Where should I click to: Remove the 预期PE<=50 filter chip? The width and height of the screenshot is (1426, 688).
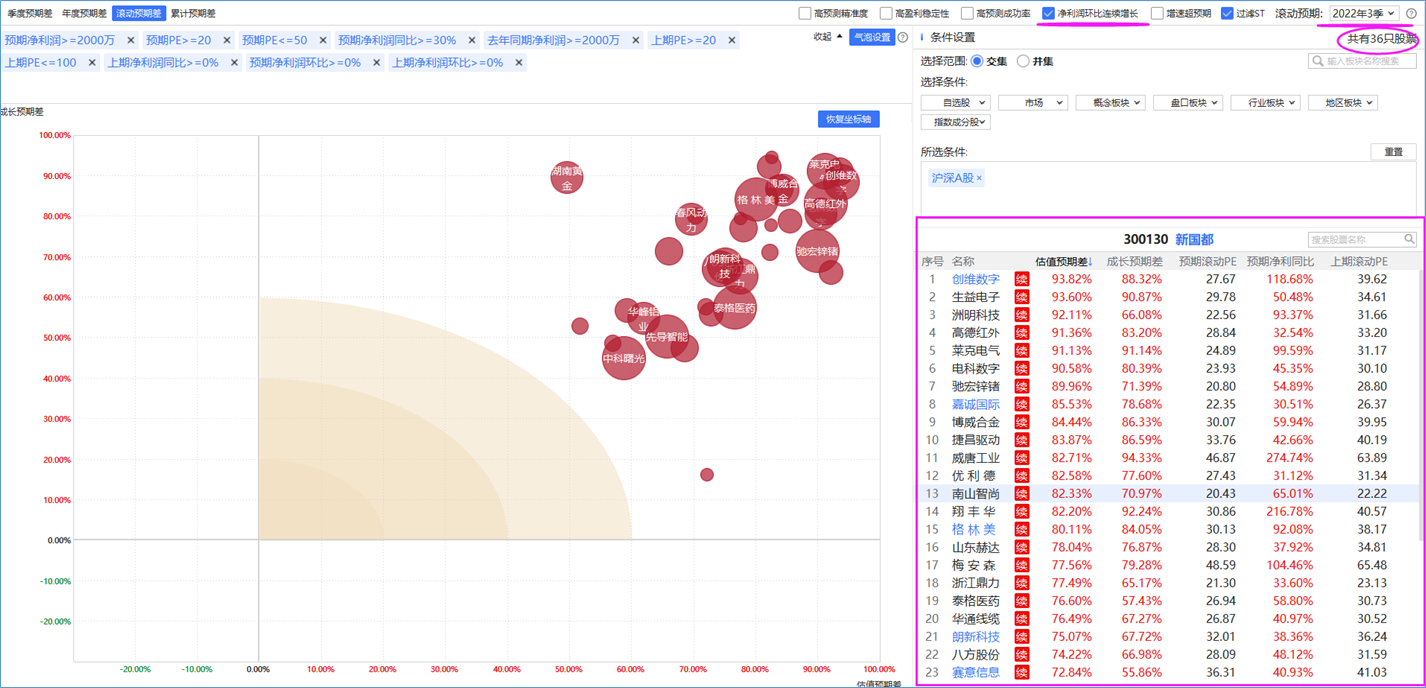(323, 40)
